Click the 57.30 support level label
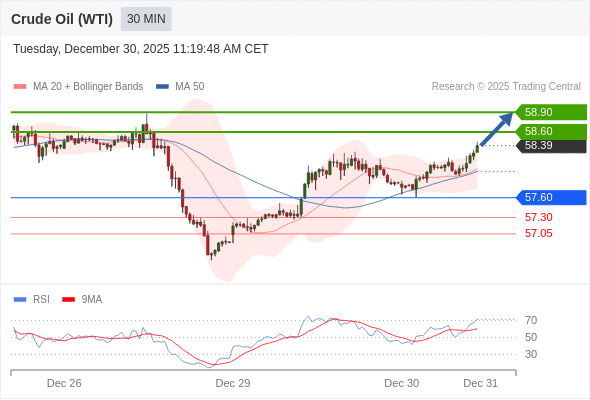Viewport: 590px width, 400px height. point(539,217)
